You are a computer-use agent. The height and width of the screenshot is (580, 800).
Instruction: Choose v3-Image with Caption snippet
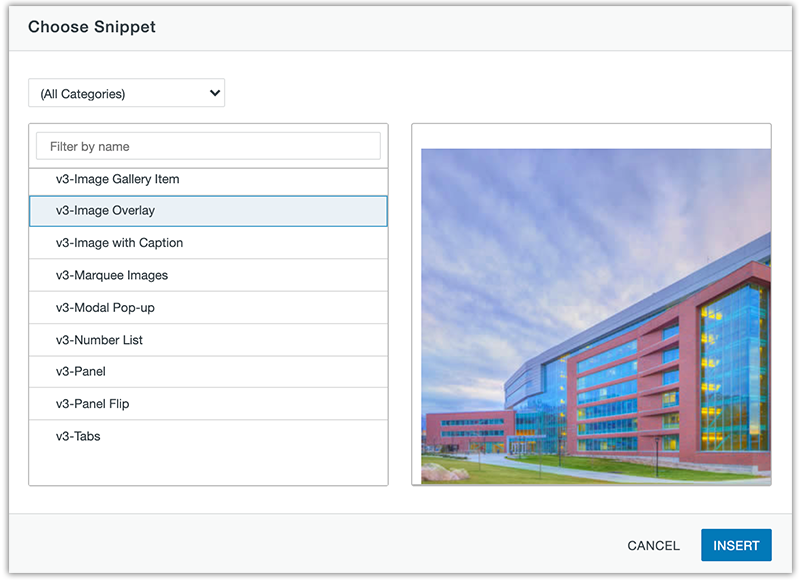point(208,243)
